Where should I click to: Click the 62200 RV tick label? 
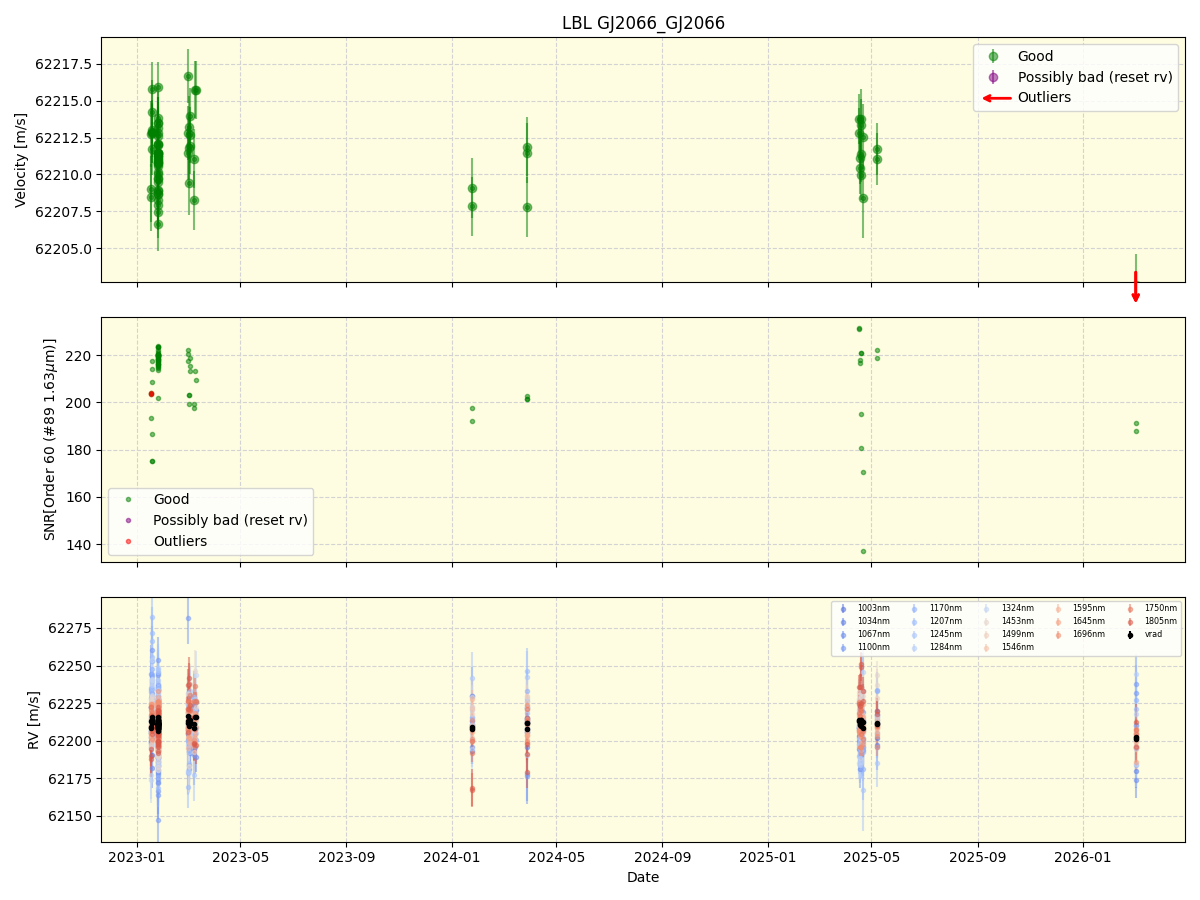pyautogui.click(x=71, y=741)
